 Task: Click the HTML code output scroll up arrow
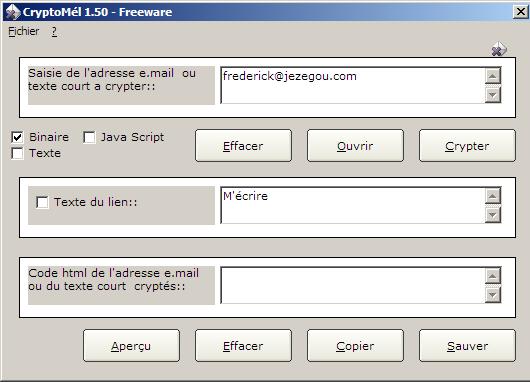tap(492, 276)
